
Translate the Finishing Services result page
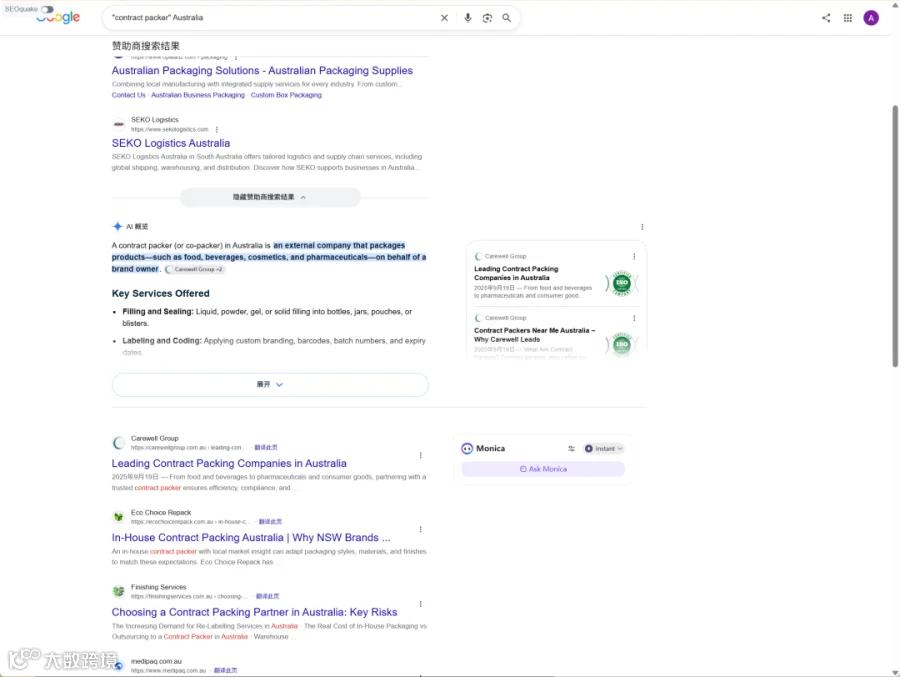(267, 596)
